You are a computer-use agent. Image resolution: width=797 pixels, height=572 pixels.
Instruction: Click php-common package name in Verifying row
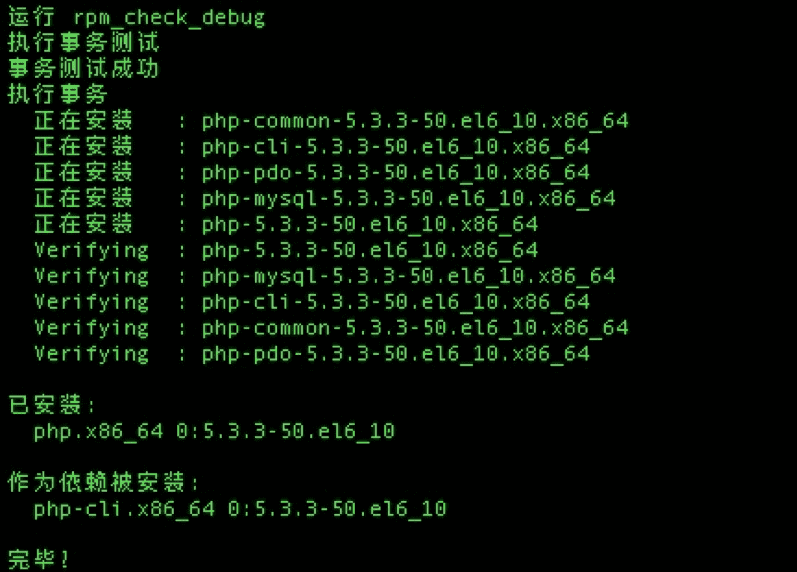point(415,328)
